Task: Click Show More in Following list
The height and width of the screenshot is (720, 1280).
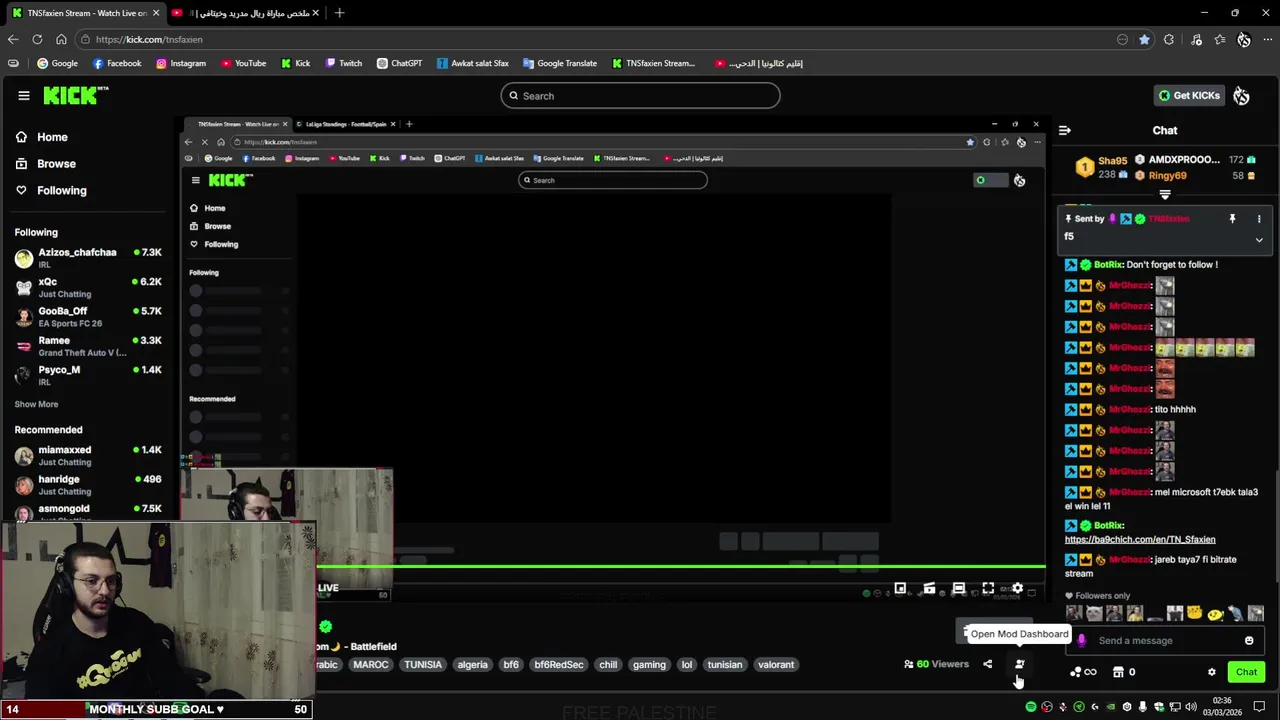Action: coord(36,404)
